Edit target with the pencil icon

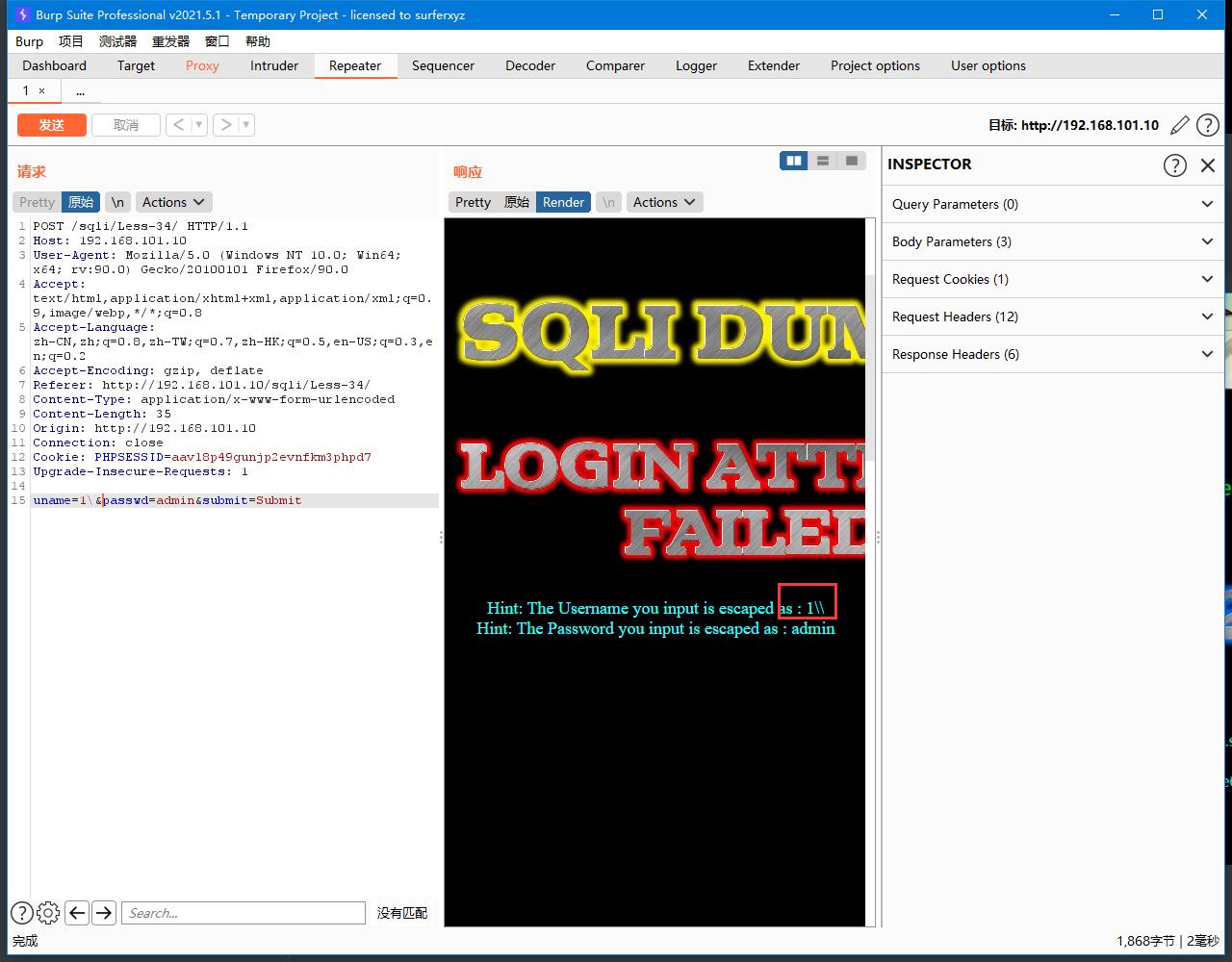point(1180,125)
